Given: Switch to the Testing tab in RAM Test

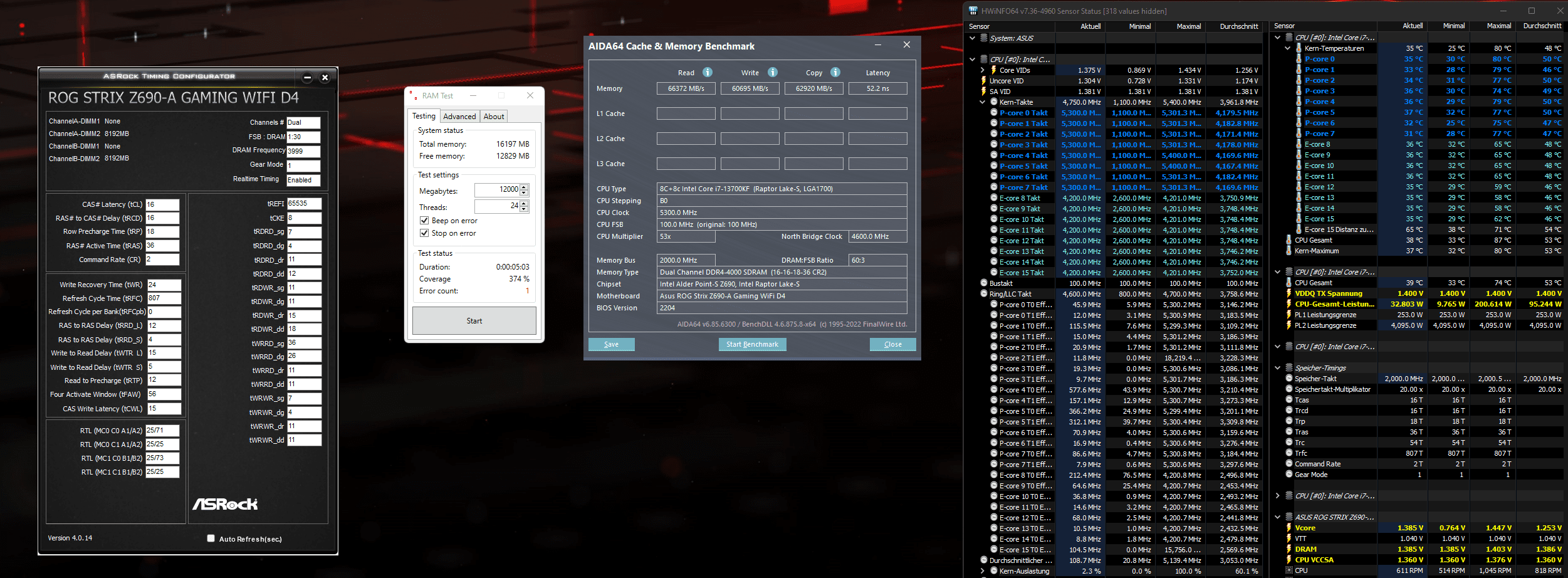Looking at the screenshot, I should (x=424, y=116).
